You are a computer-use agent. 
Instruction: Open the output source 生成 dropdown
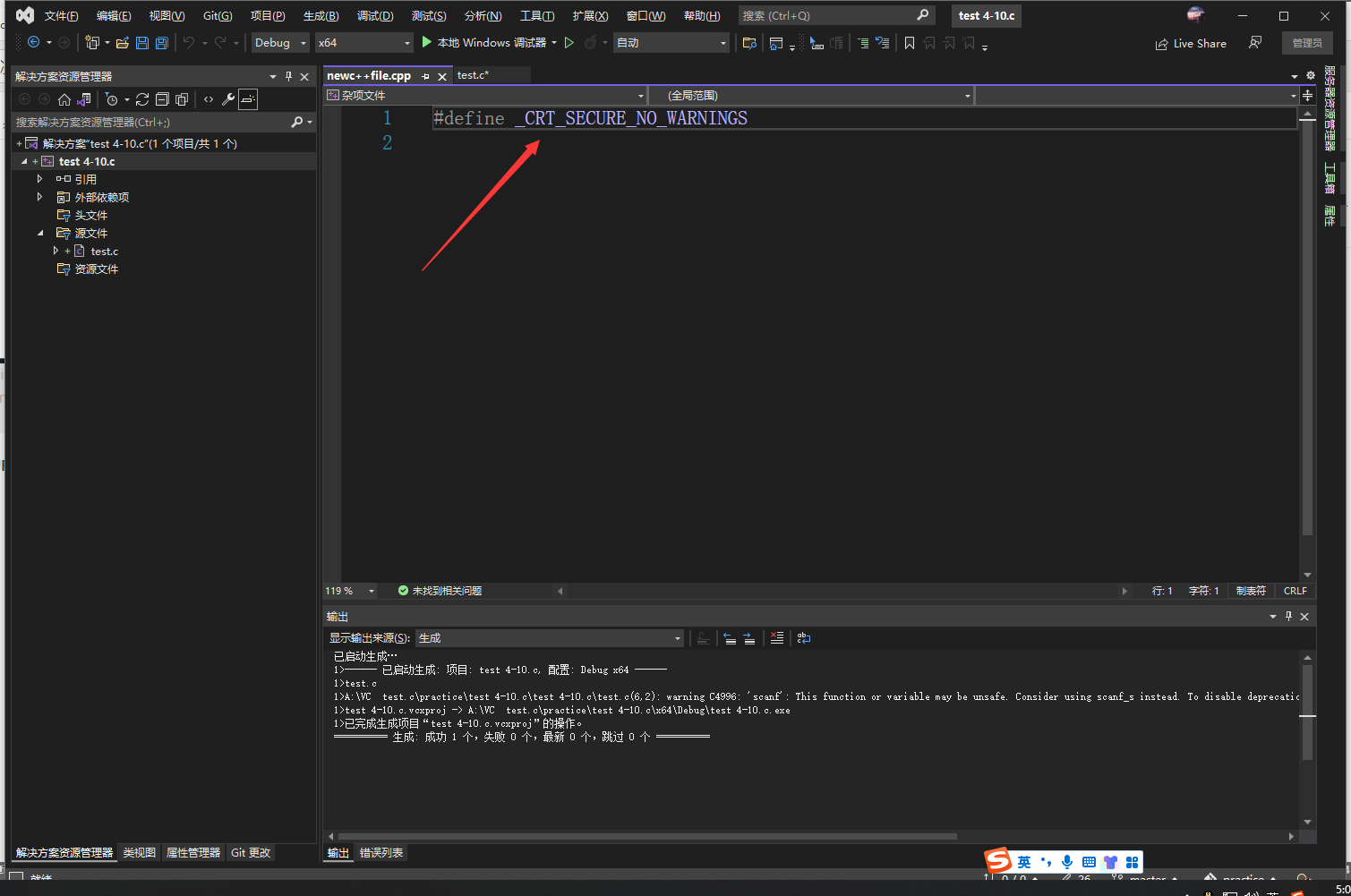pyautogui.click(x=550, y=638)
